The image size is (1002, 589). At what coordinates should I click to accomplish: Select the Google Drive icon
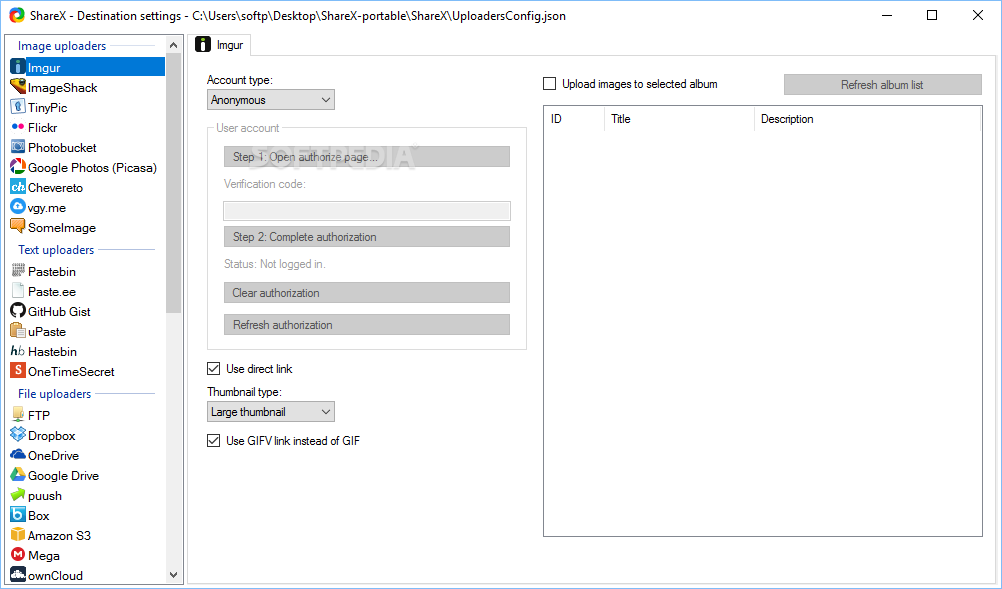(18, 475)
